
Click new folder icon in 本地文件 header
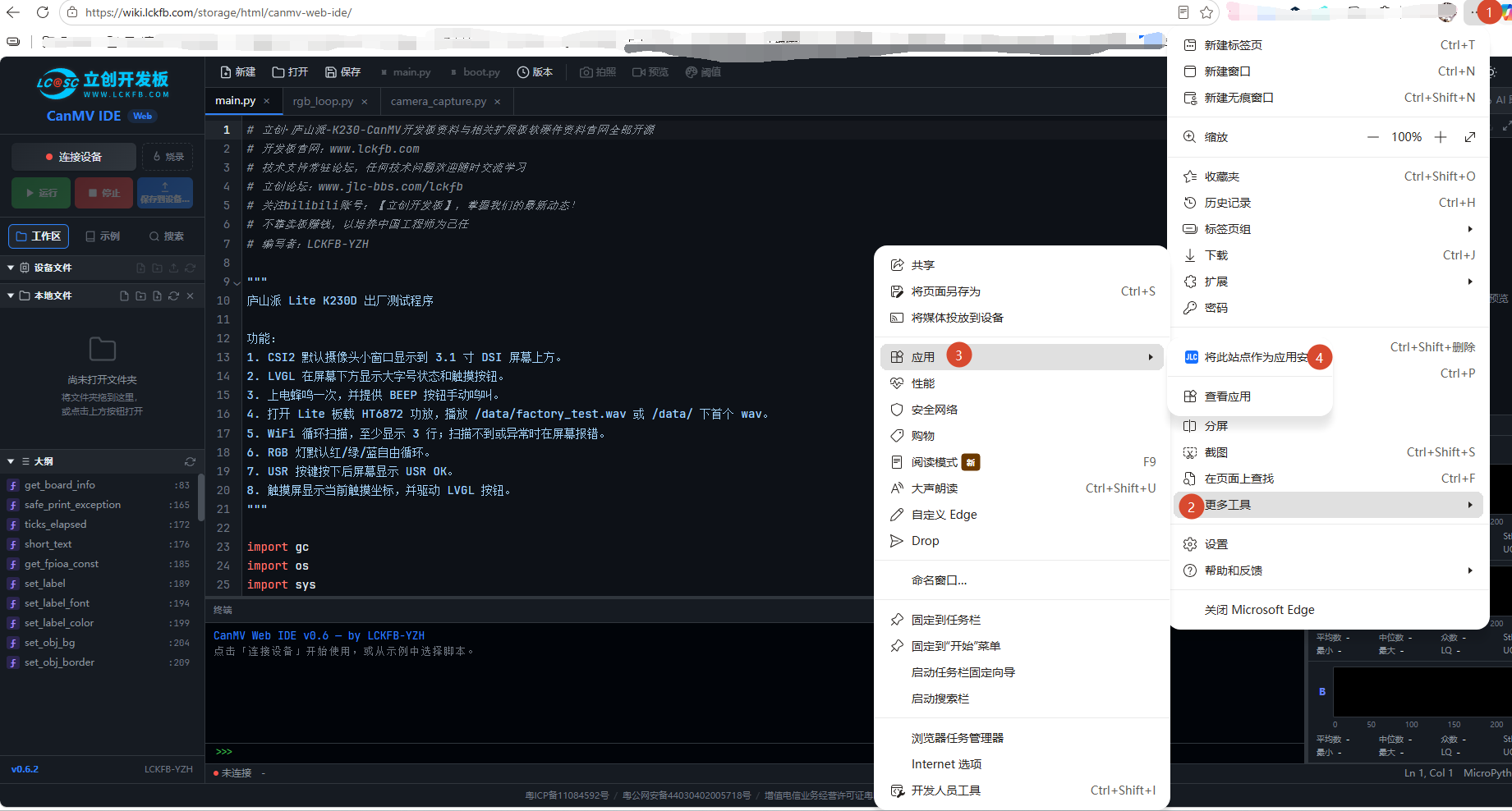[x=140, y=296]
